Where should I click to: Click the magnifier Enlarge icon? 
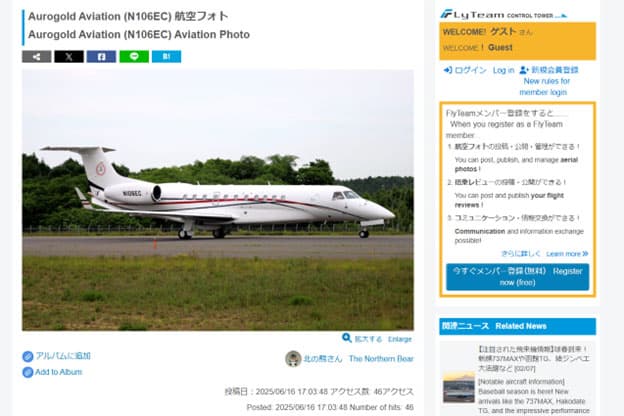coord(347,338)
